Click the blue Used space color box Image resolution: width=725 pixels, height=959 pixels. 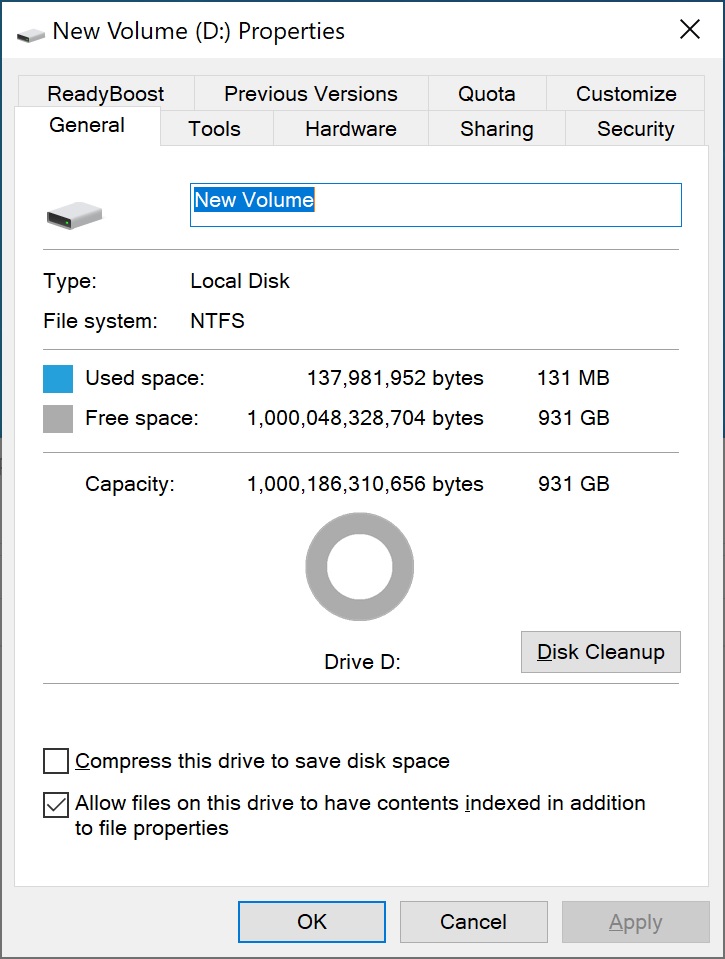click(58, 379)
